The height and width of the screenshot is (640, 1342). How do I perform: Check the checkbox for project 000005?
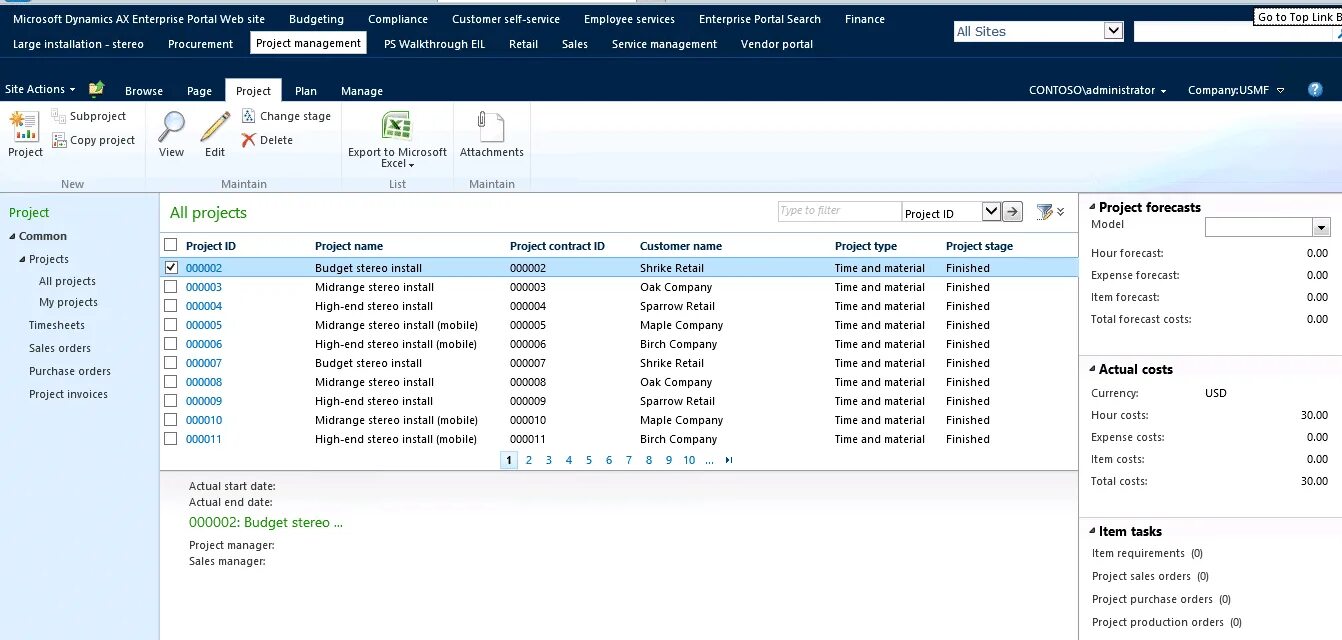pos(171,325)
